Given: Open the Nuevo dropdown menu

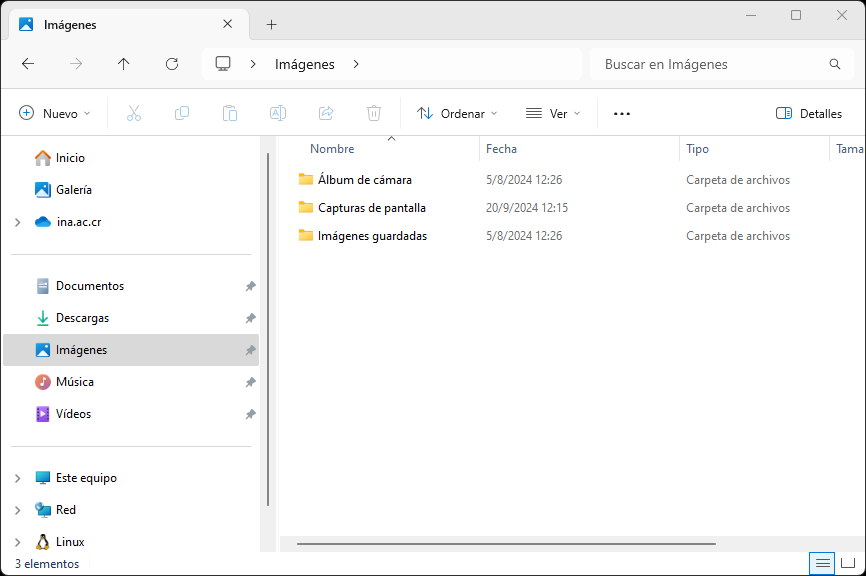Looking at the screenshot, I should click(55, 113).
